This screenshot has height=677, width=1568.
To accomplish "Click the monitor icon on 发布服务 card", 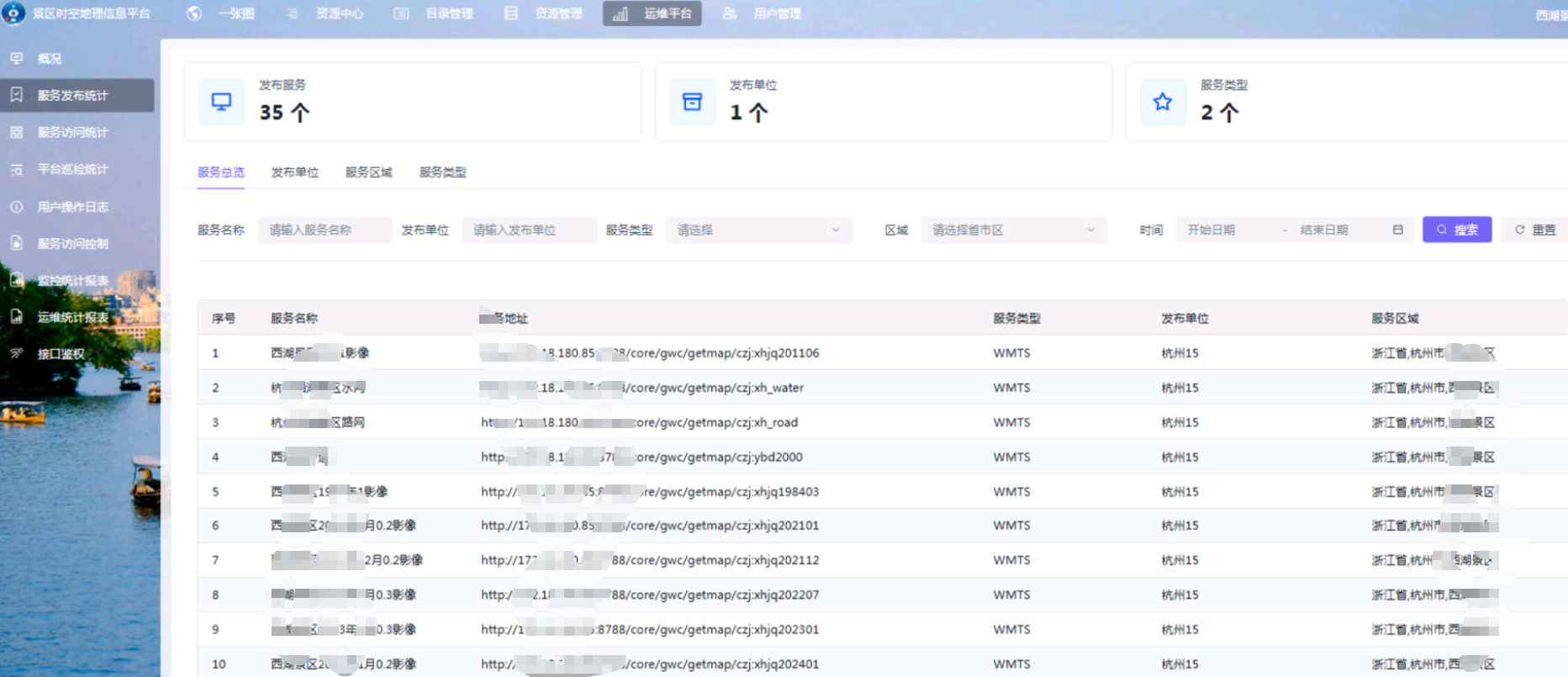I will pyautogui.click(x=221, y=102).
